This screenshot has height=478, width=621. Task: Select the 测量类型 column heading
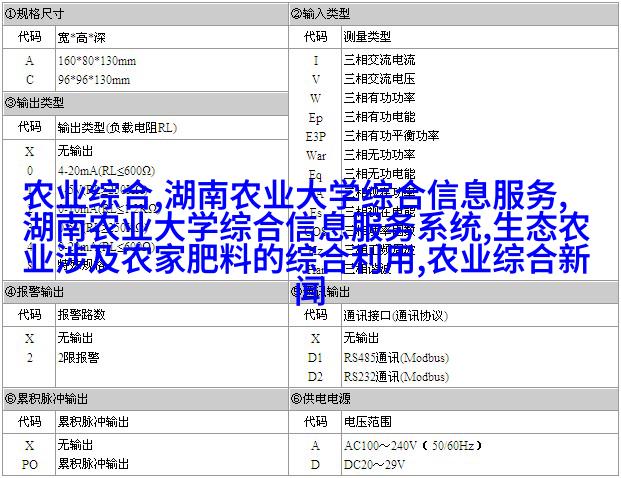pos(367,37)
